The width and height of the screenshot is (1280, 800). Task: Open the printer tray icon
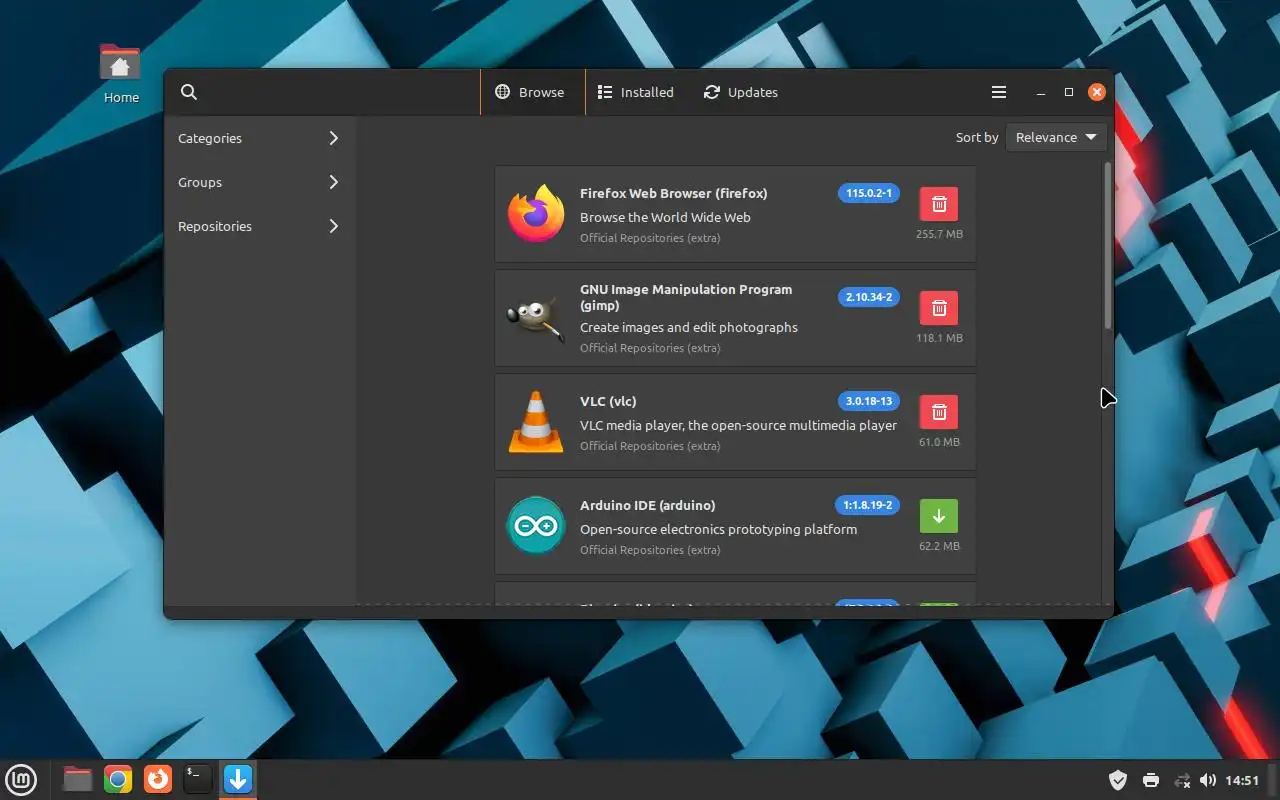click(x=1151, y=780)
